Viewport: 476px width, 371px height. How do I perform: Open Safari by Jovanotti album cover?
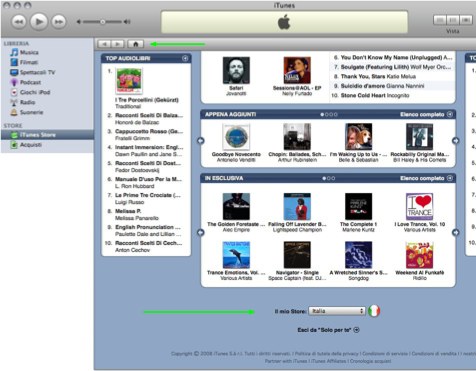click(236, 70)
